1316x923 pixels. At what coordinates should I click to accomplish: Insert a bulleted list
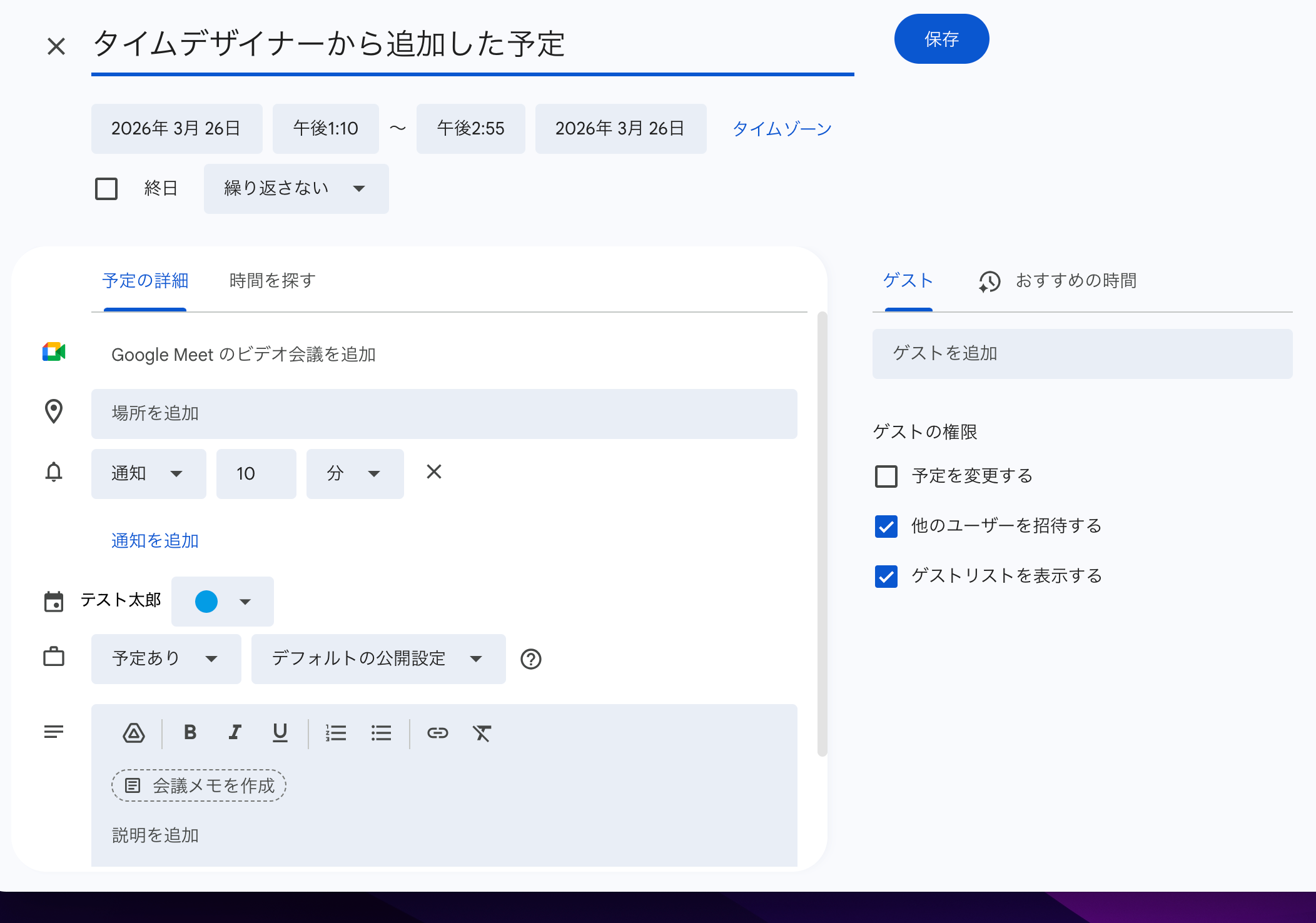[381, 732]
